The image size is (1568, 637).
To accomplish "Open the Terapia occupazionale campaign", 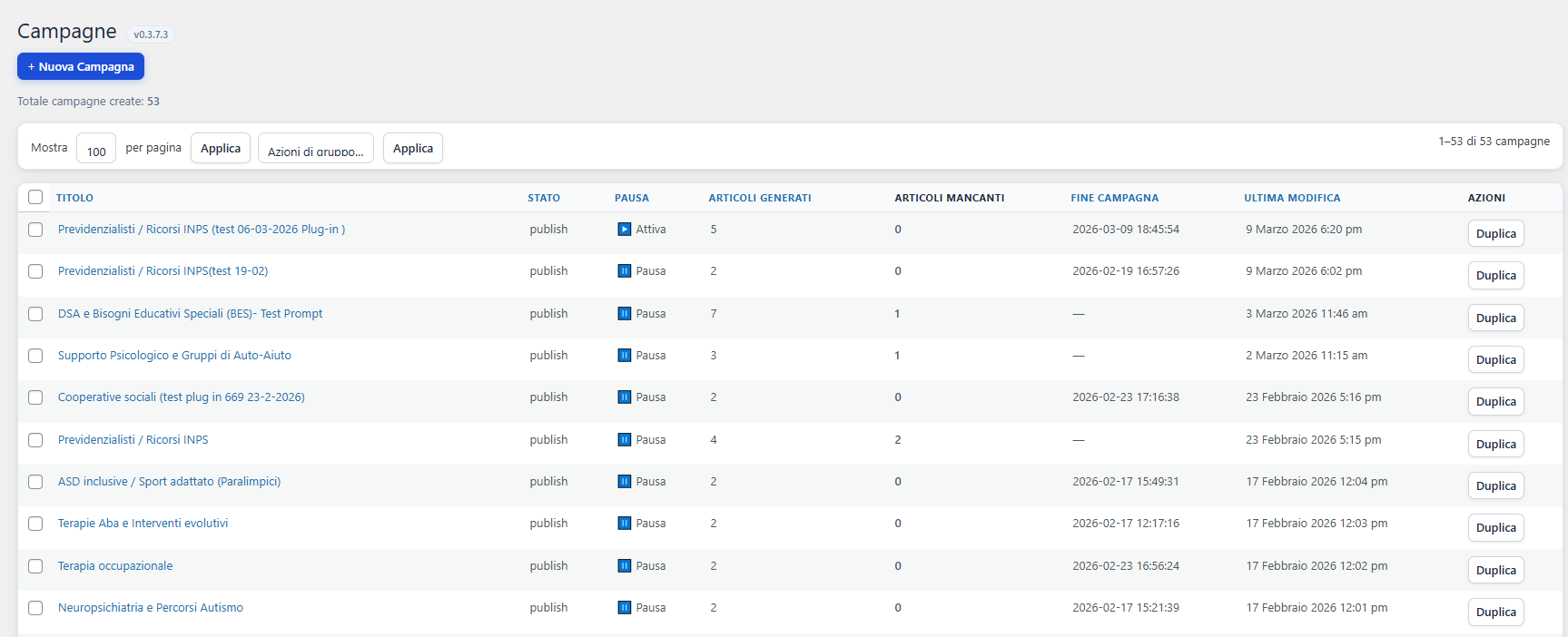I will 115,566.
